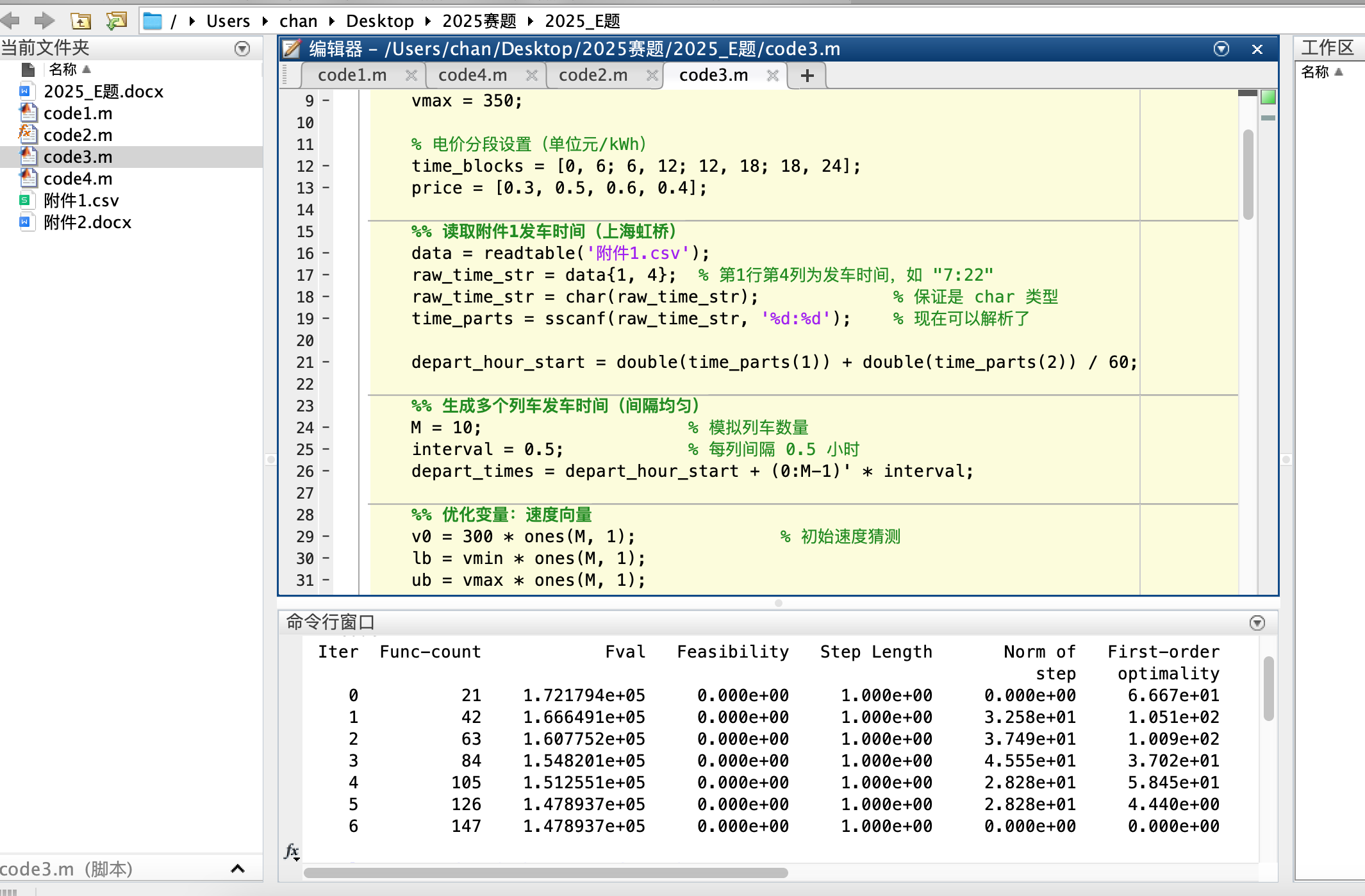Open current folder panel actions dropdown
The image size is (1365, 896).
pos(242,49)
